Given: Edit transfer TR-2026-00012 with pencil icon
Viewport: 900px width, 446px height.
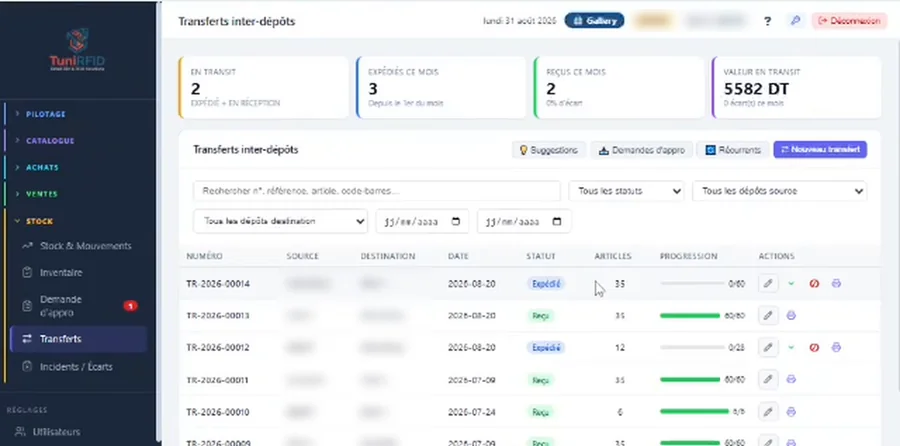Looking at the screenshot, I should pos(768,348).
